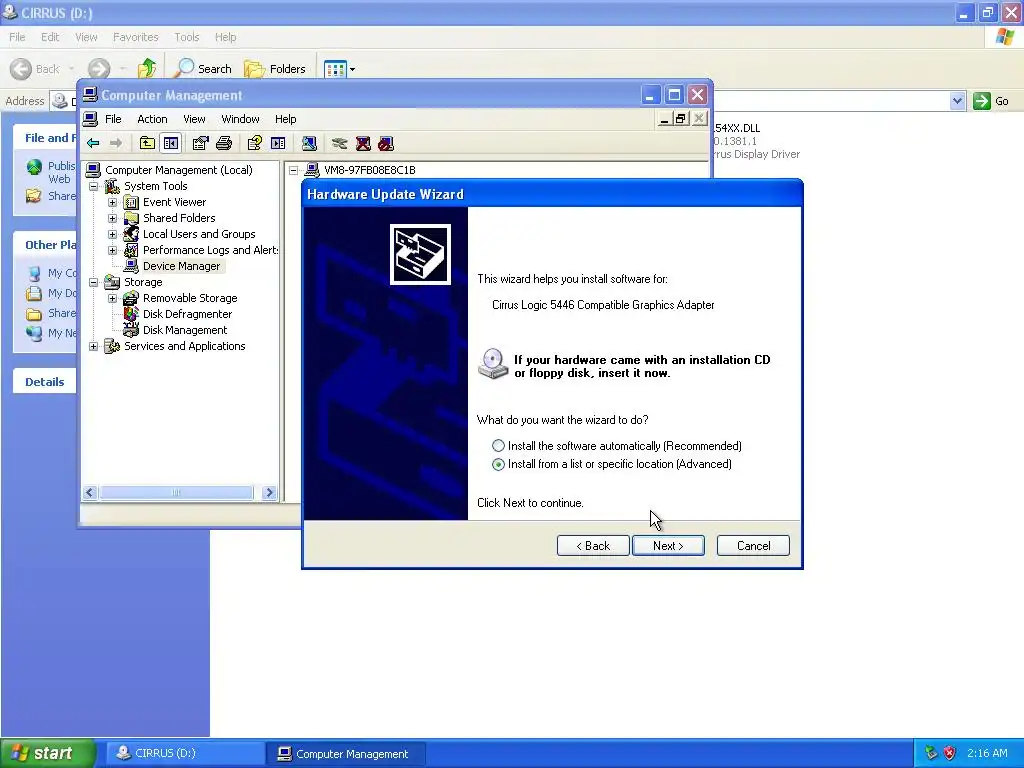Cancel the Hardware Update Wizard
Viewport: 1024px width, 768px height.
coord(753,546)
